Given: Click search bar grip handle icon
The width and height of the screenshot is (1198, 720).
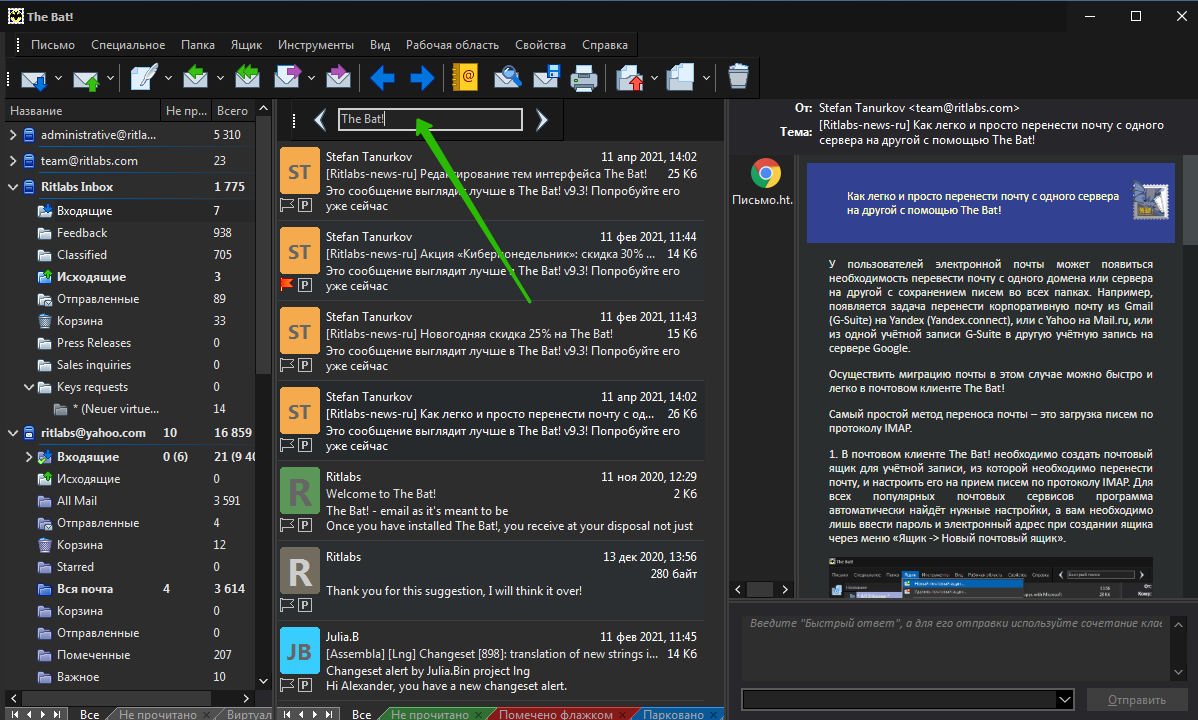Looking at the screenshot, I should tap(294, 120).
